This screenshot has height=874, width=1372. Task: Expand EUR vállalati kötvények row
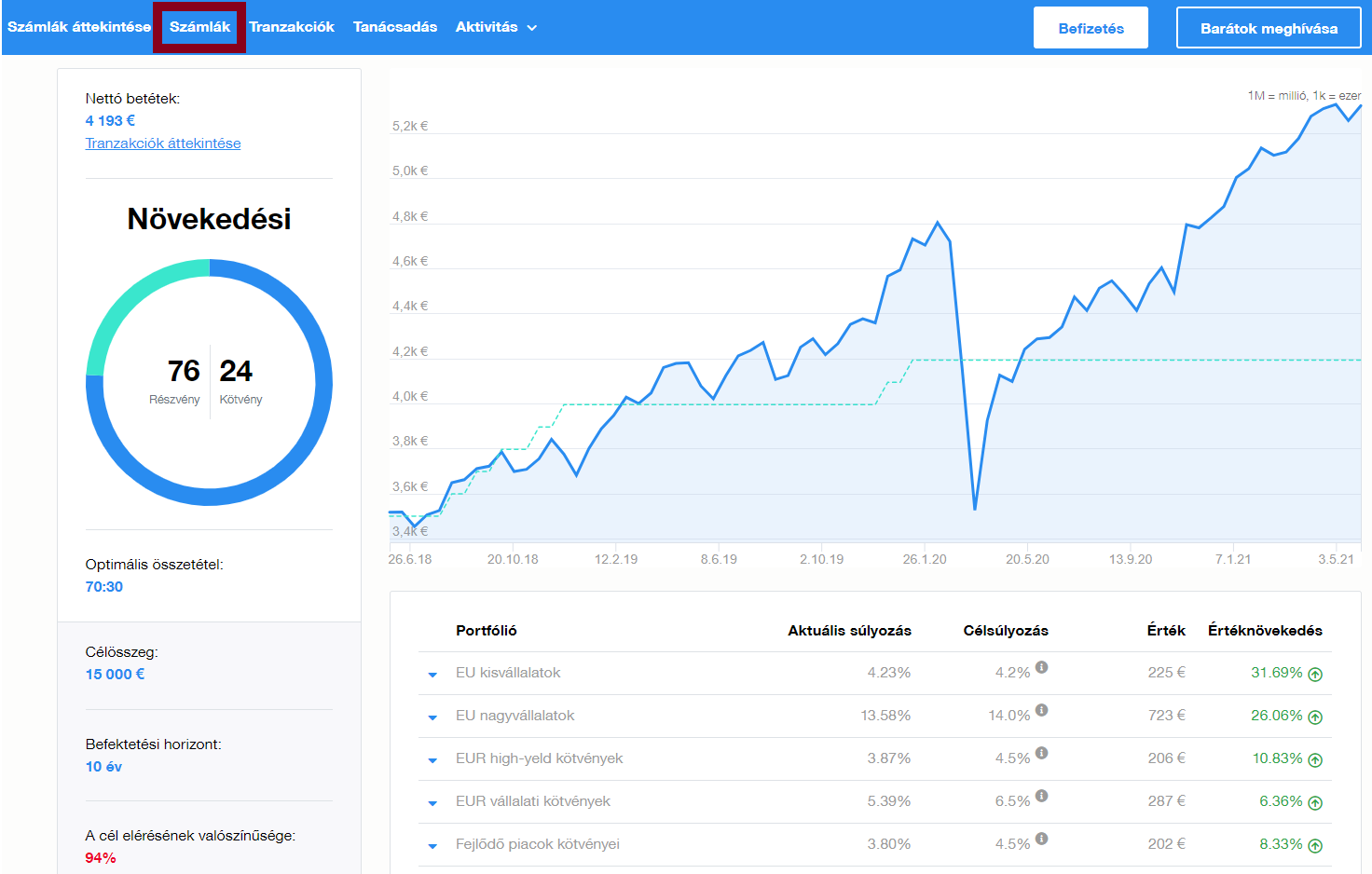tap(432, 803)
